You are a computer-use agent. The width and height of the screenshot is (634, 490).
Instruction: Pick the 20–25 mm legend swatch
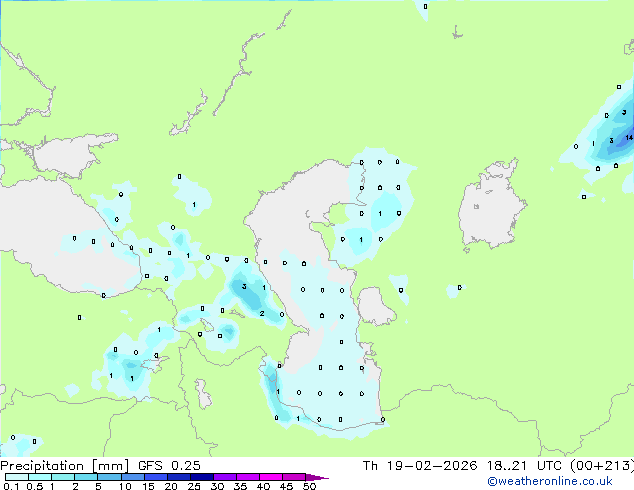point(178,477)
